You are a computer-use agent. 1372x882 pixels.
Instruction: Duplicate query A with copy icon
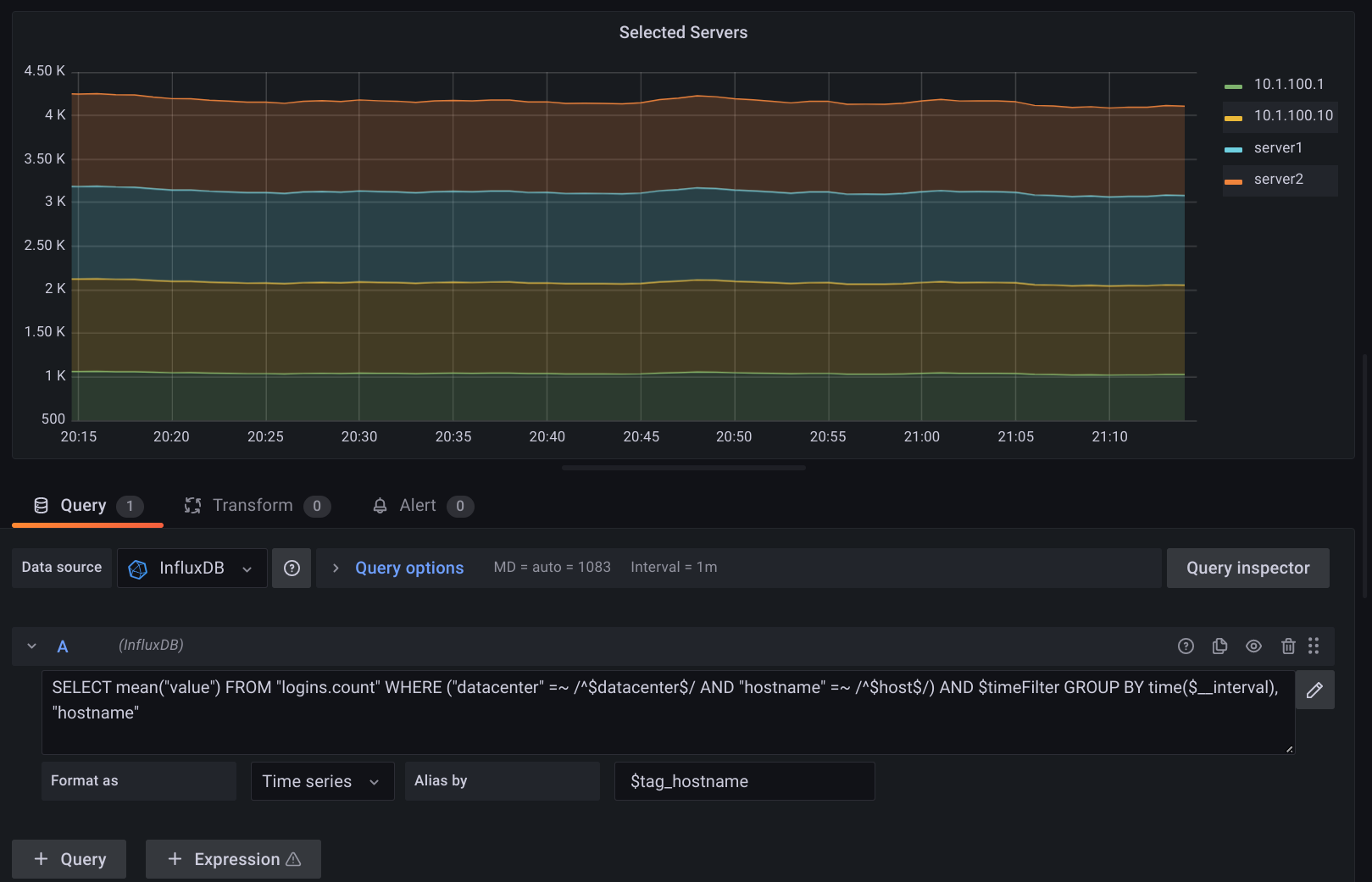point(1219,646)
